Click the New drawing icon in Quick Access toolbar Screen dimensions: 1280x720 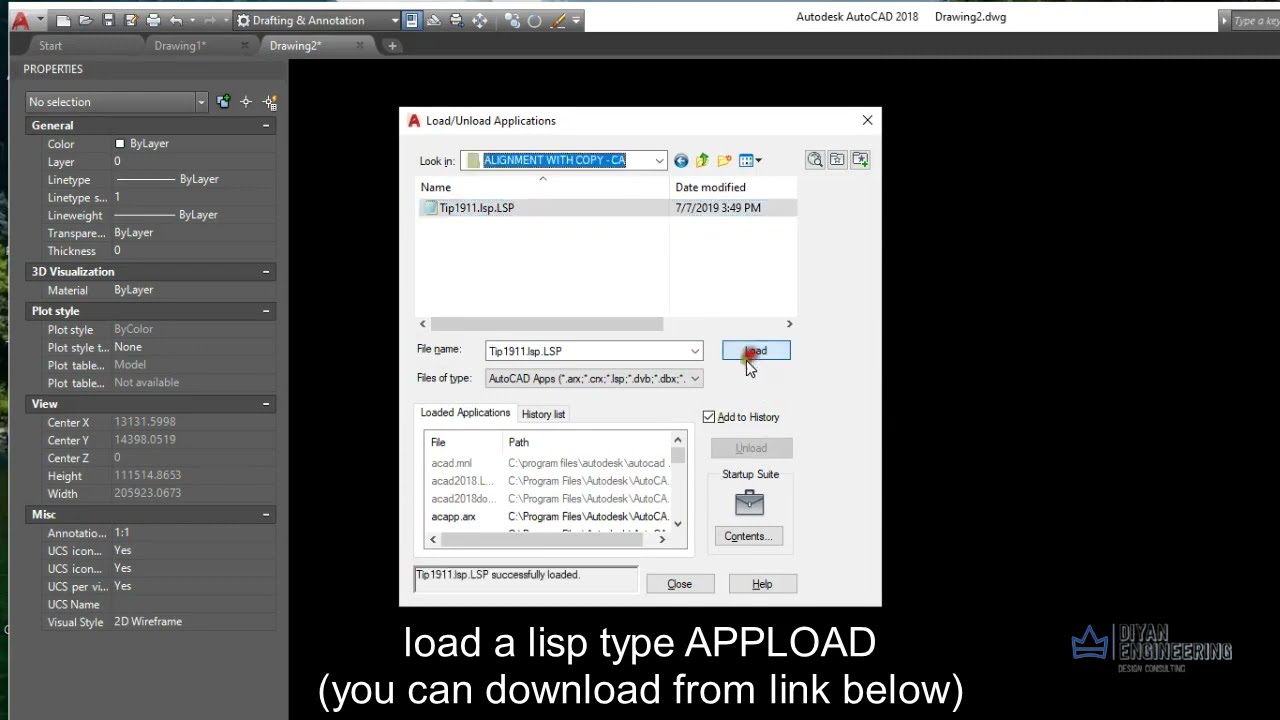(x=64, y=20)
